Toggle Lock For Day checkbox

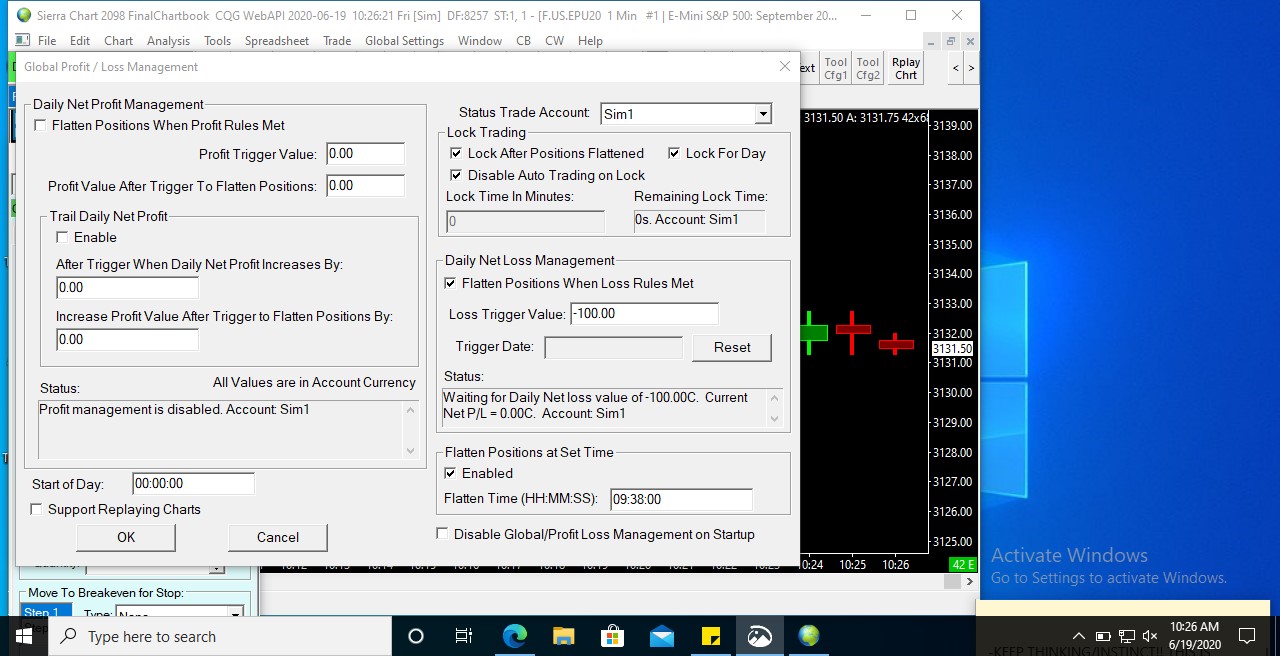click(674, 154)
